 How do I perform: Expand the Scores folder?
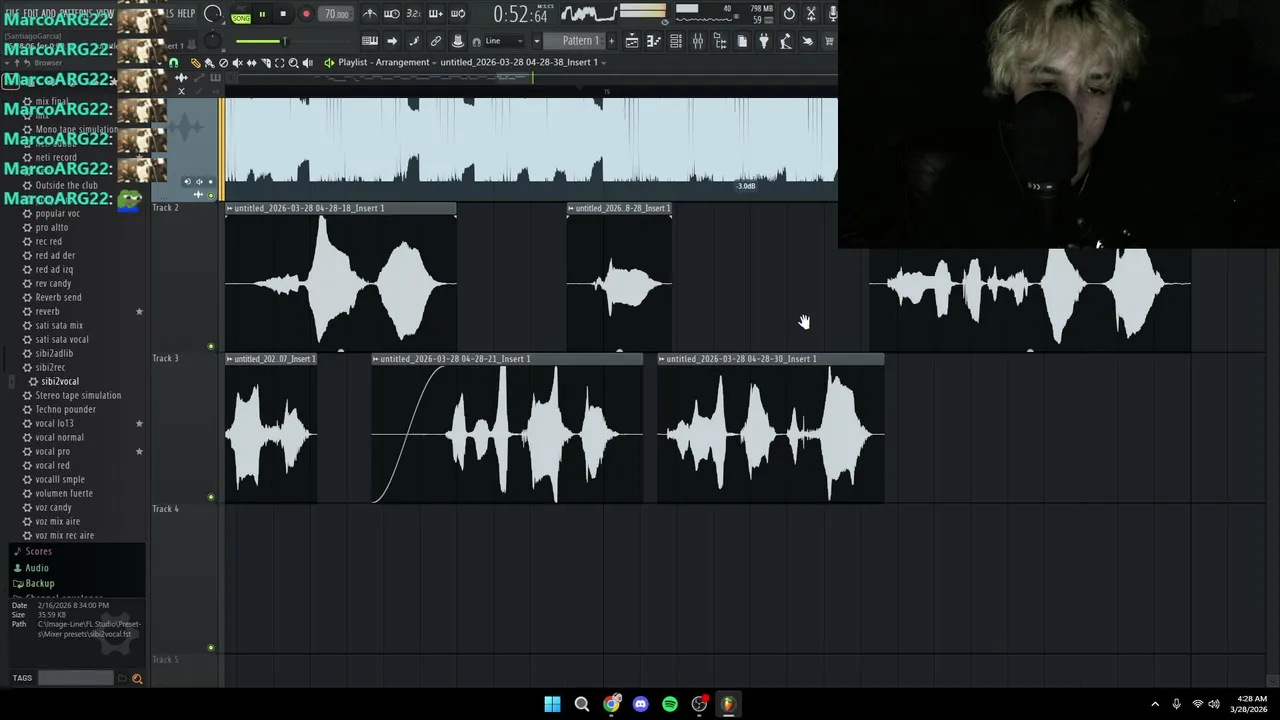pyautogui.click(x=38, y=551)
